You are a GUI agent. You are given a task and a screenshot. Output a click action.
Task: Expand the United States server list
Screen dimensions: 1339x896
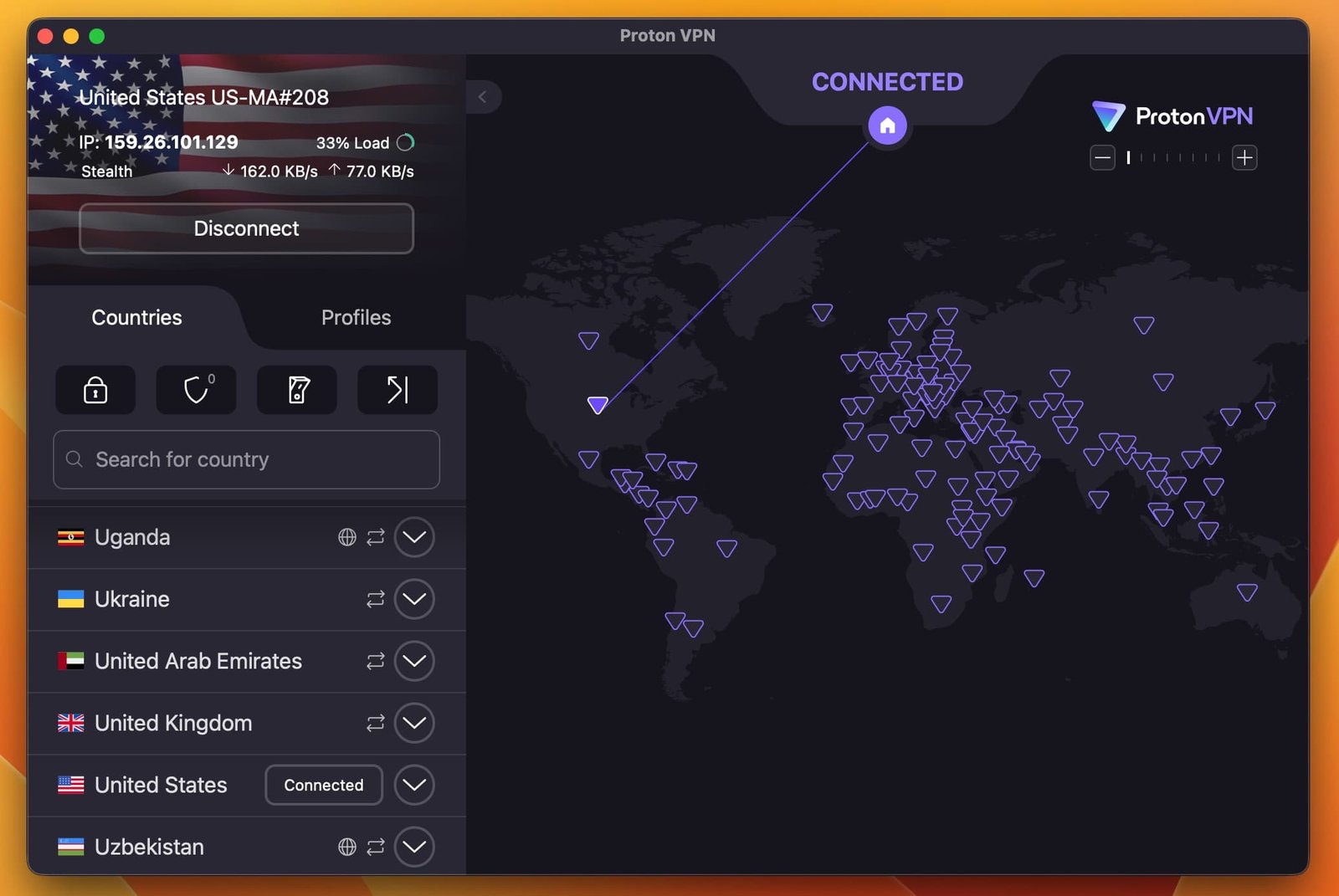(x=413, y=785)
